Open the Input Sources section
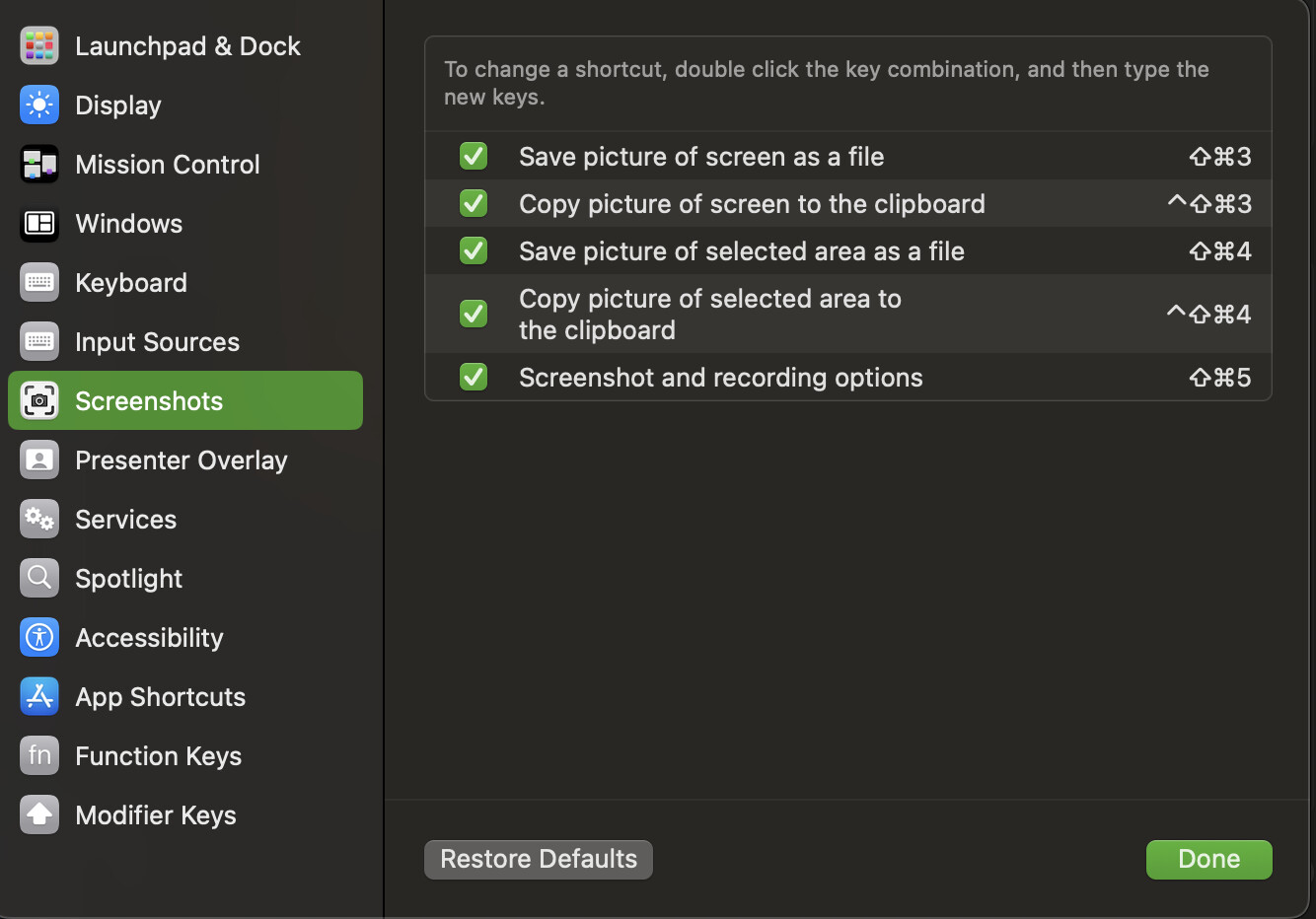1316x919 pixels. click(157, 342)
